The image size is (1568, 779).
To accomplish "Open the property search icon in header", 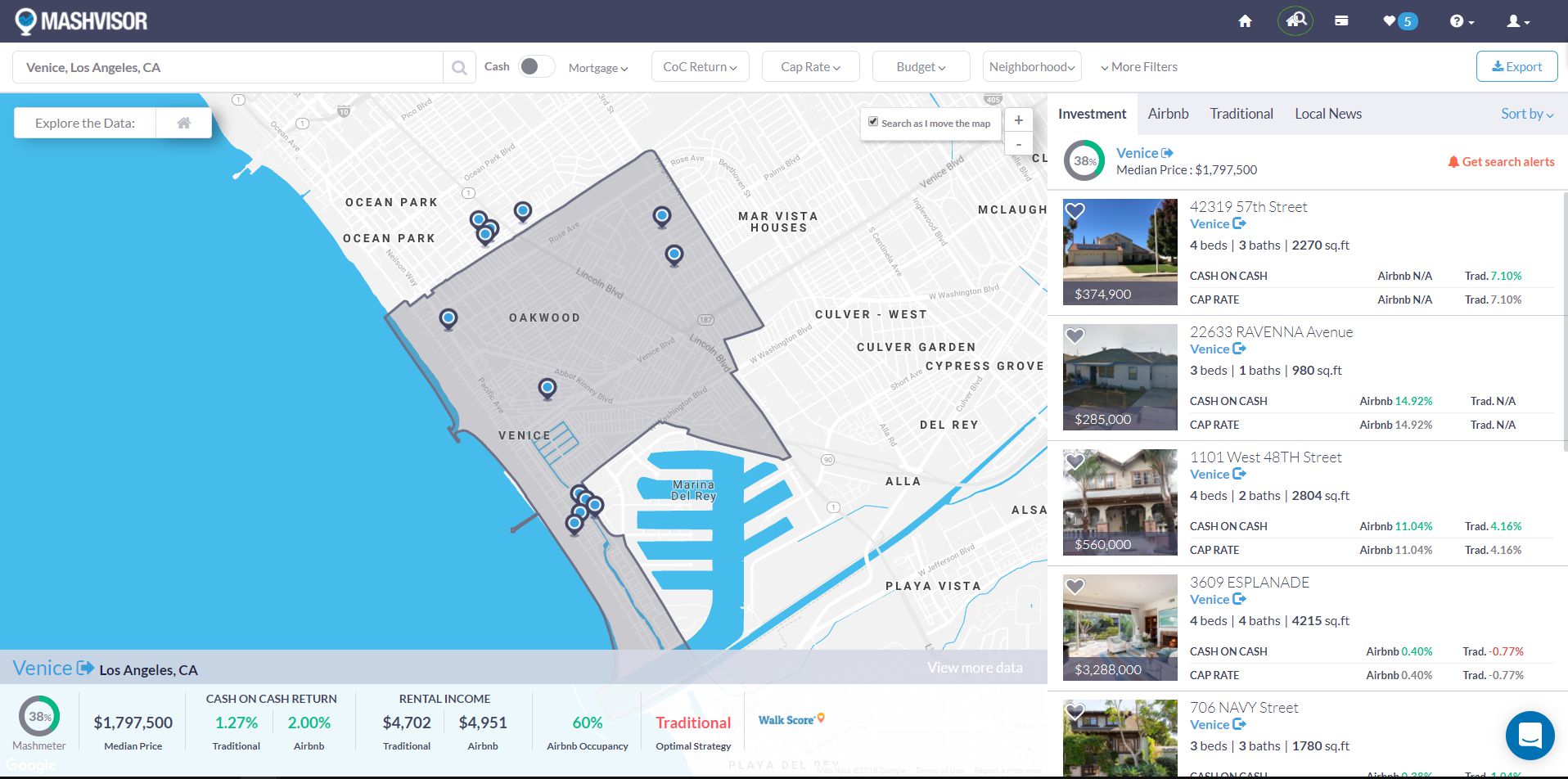I will [x=1295, y=21].
